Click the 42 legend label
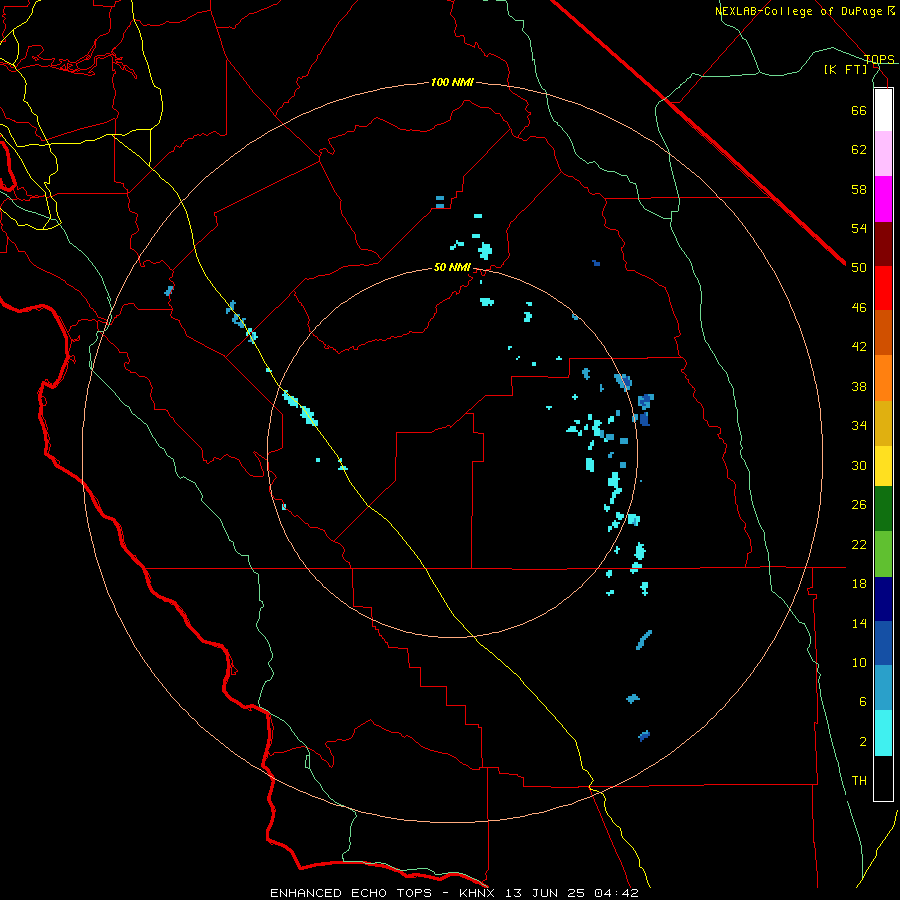This screenshot has width=900, height=900. coord(859,347)
